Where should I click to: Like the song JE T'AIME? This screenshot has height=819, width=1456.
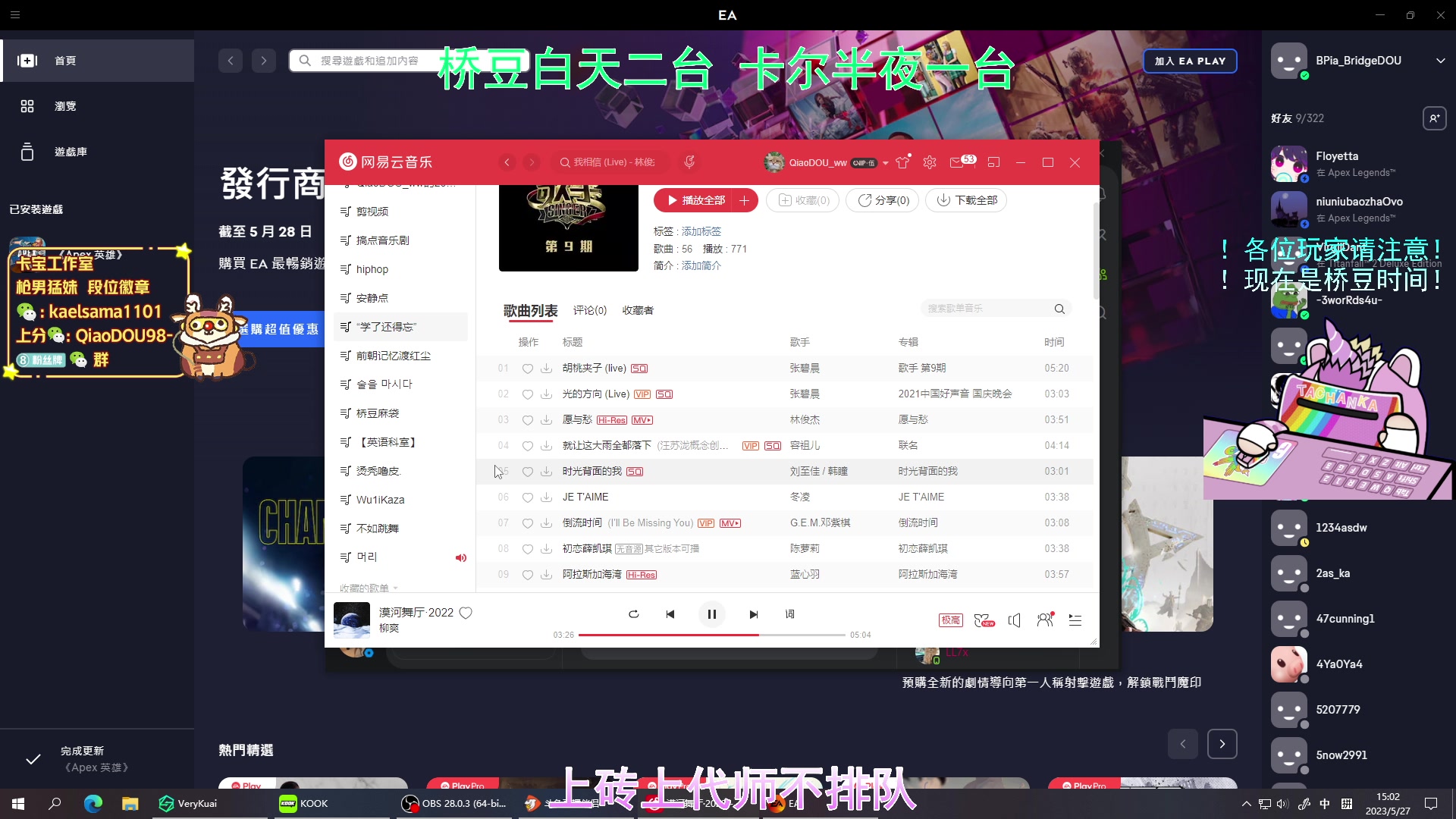(527, 497)
